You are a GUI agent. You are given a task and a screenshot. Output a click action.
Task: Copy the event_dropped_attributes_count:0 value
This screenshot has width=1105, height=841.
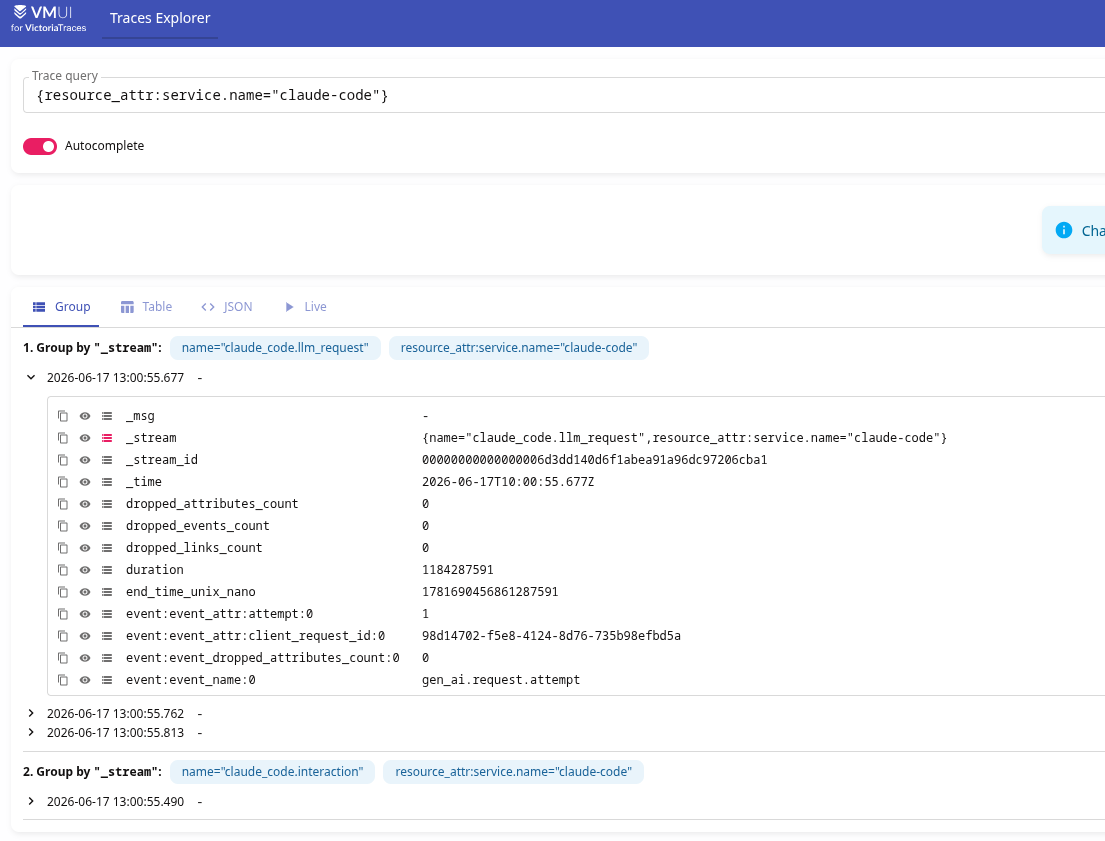coord(63,658)
